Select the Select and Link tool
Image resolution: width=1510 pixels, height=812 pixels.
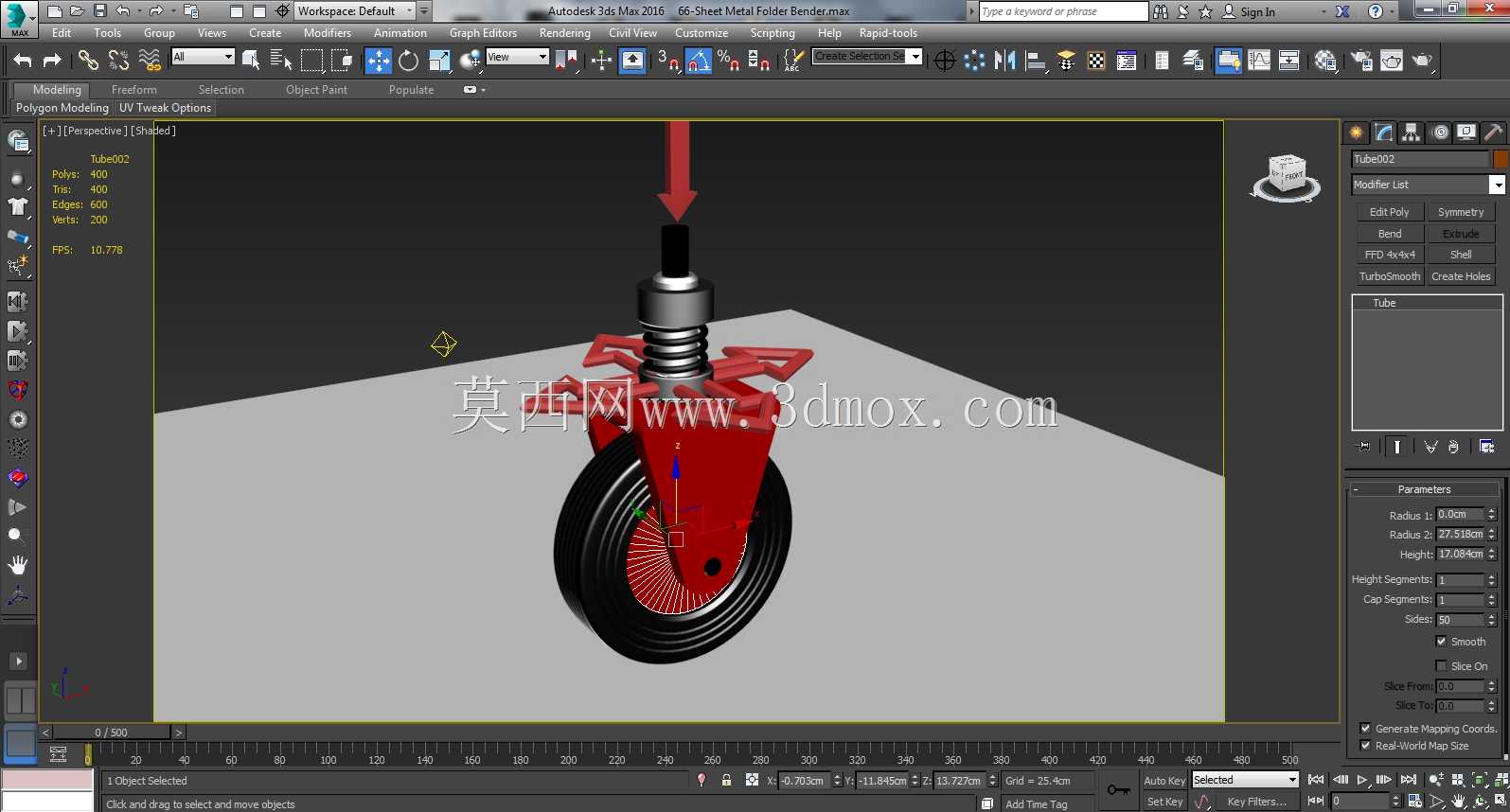click(x=88, y=61)
